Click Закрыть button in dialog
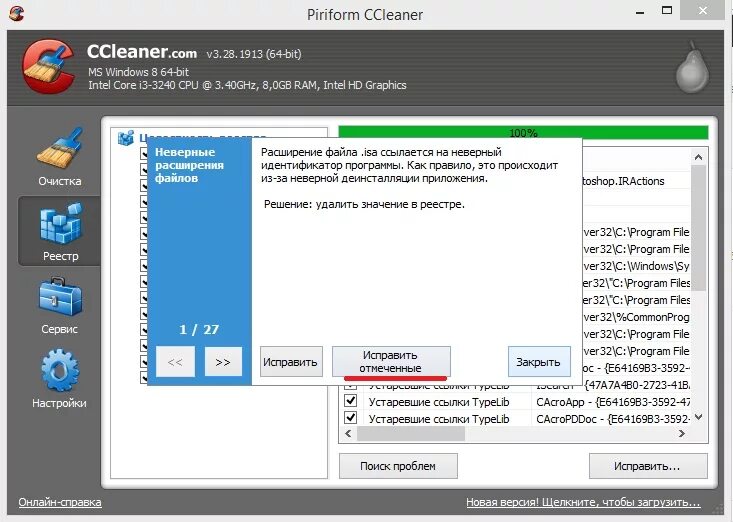The height and width of the screenshot is (522, 733). click(x=539, y=362)
